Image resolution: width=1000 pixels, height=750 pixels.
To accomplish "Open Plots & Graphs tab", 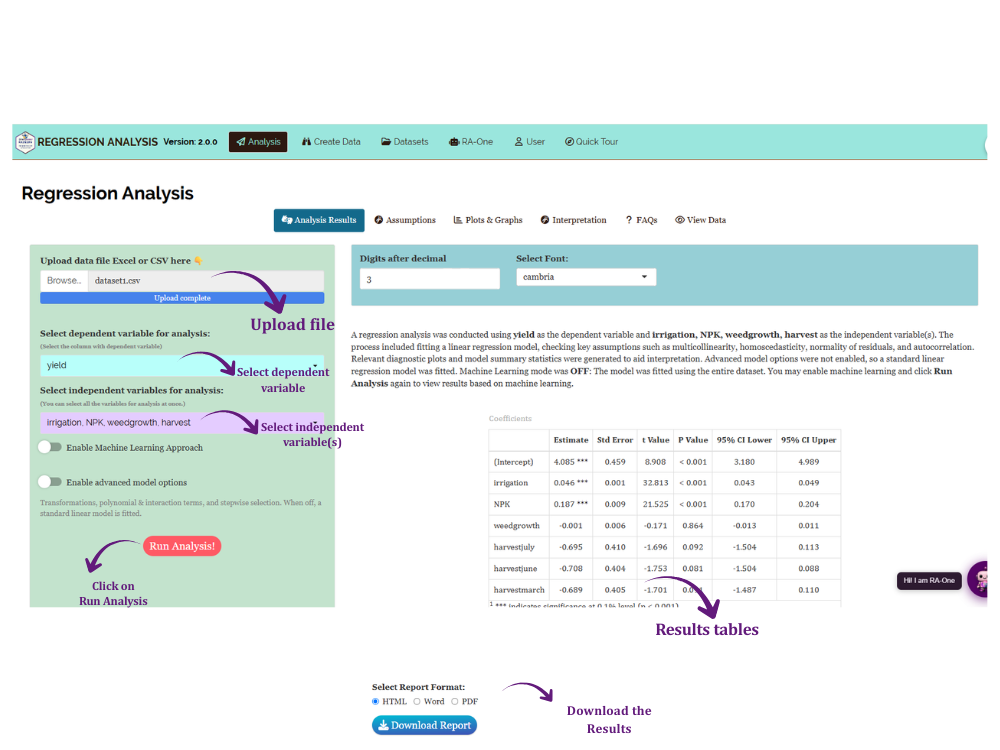I will click(x=488, y=220).
